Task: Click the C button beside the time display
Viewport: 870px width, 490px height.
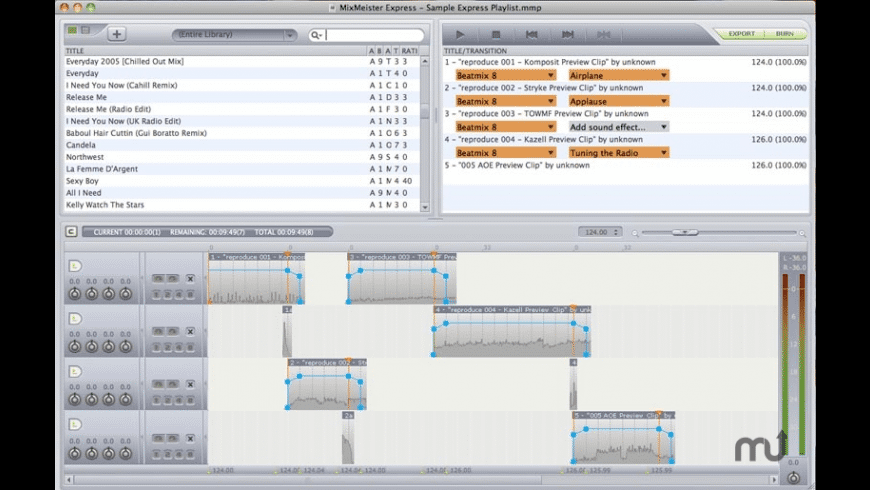Action: 71,231
